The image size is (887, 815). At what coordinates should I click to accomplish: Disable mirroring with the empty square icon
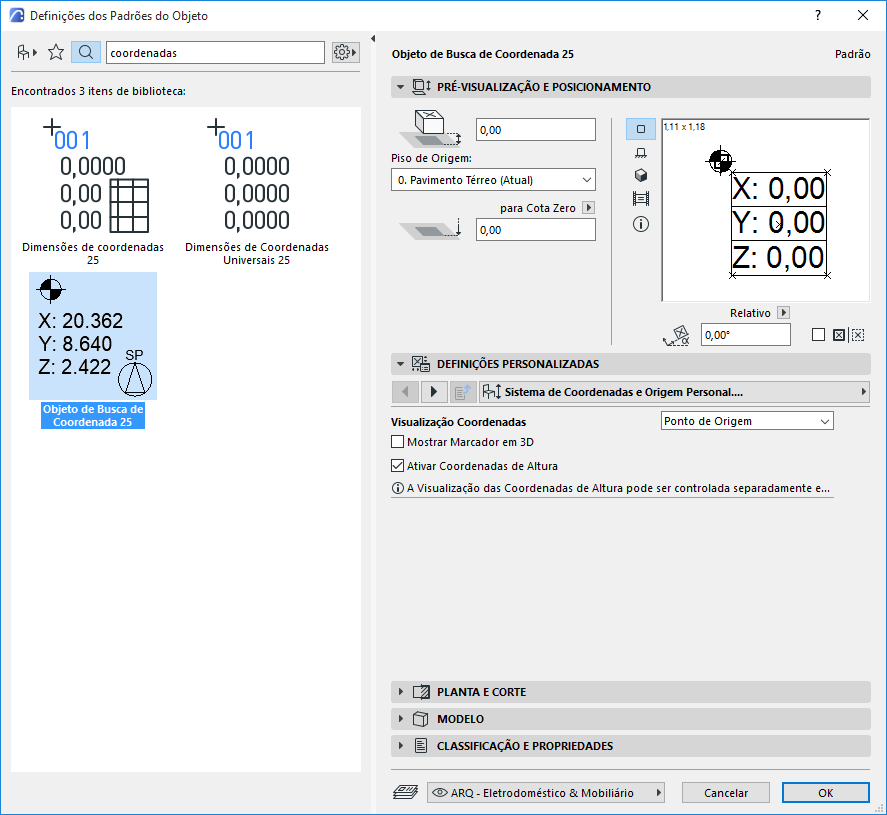(x=818, y=335)
